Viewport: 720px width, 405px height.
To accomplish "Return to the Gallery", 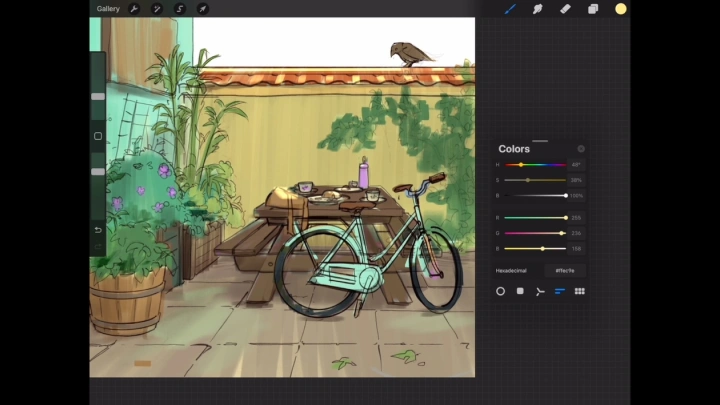I will pyautogui.click(x=108, y=9).
